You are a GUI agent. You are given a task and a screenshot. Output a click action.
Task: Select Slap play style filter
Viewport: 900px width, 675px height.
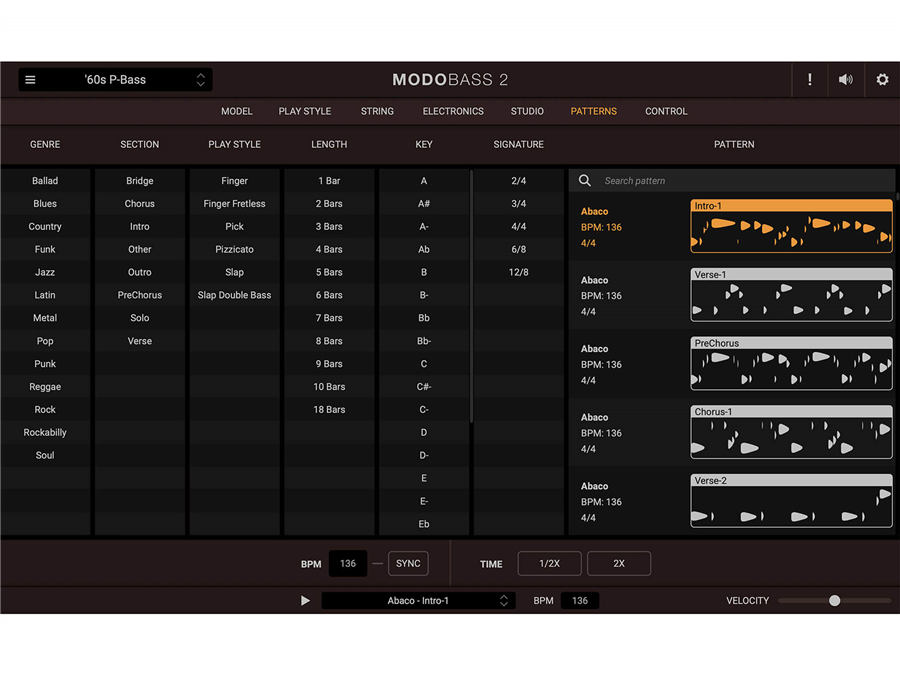point(234,273)
